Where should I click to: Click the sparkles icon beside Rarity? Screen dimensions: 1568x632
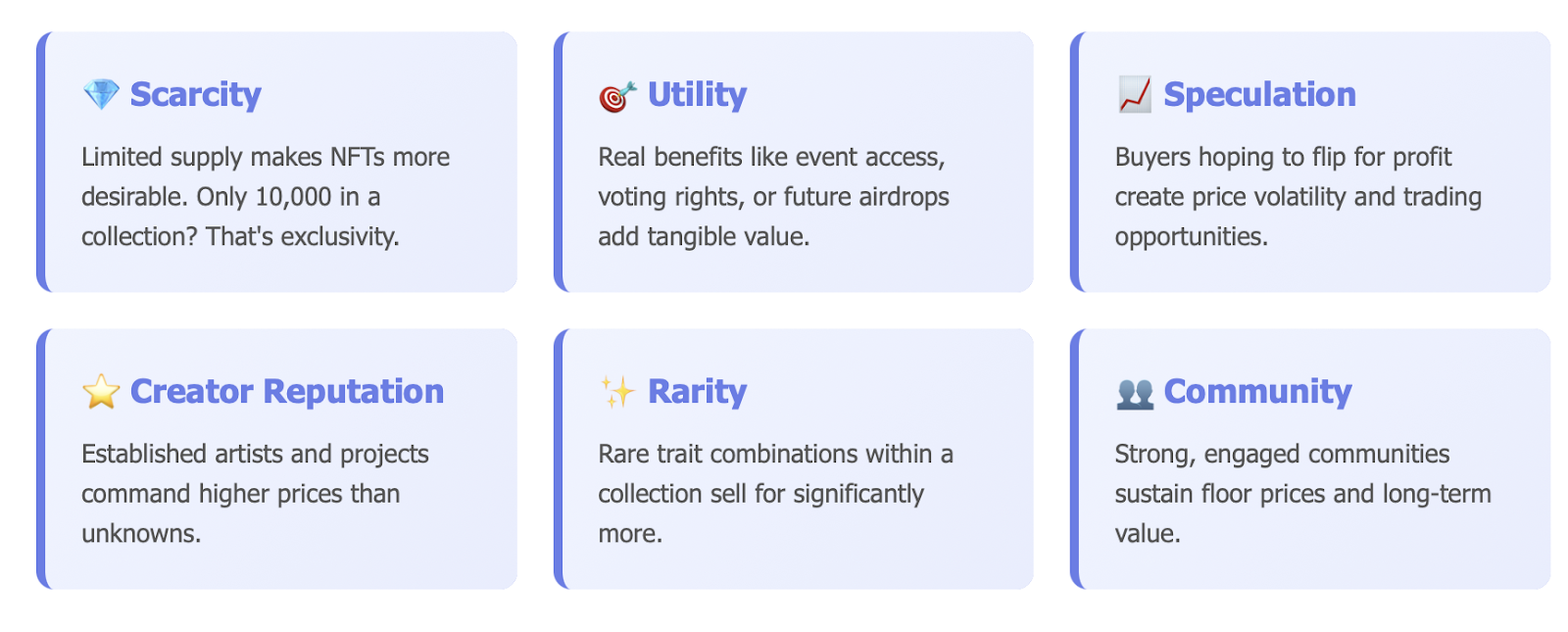point(617,392)
